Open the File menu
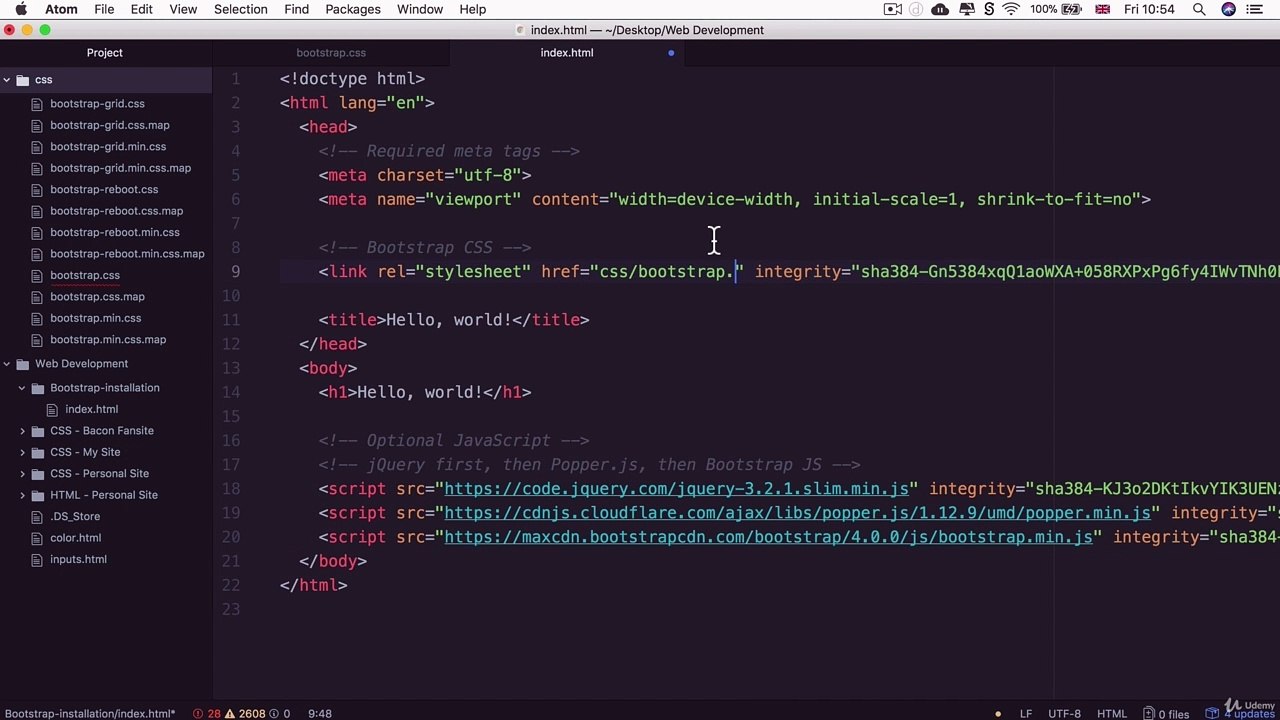This screenshot has width=1280, height=720. tap(104, 10)
